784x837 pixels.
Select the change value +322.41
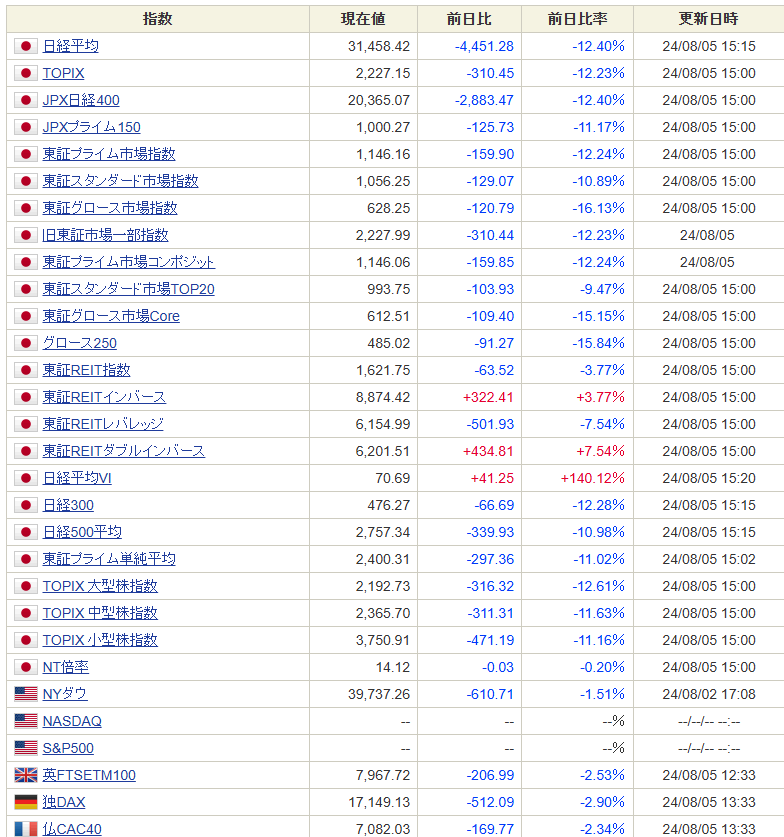point(488,397)
